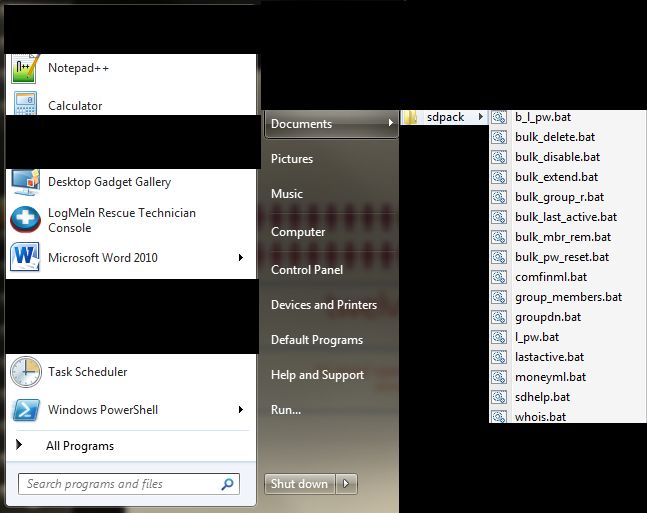
Task: Open the Shut down options arrow
Action: coord(346,483)
